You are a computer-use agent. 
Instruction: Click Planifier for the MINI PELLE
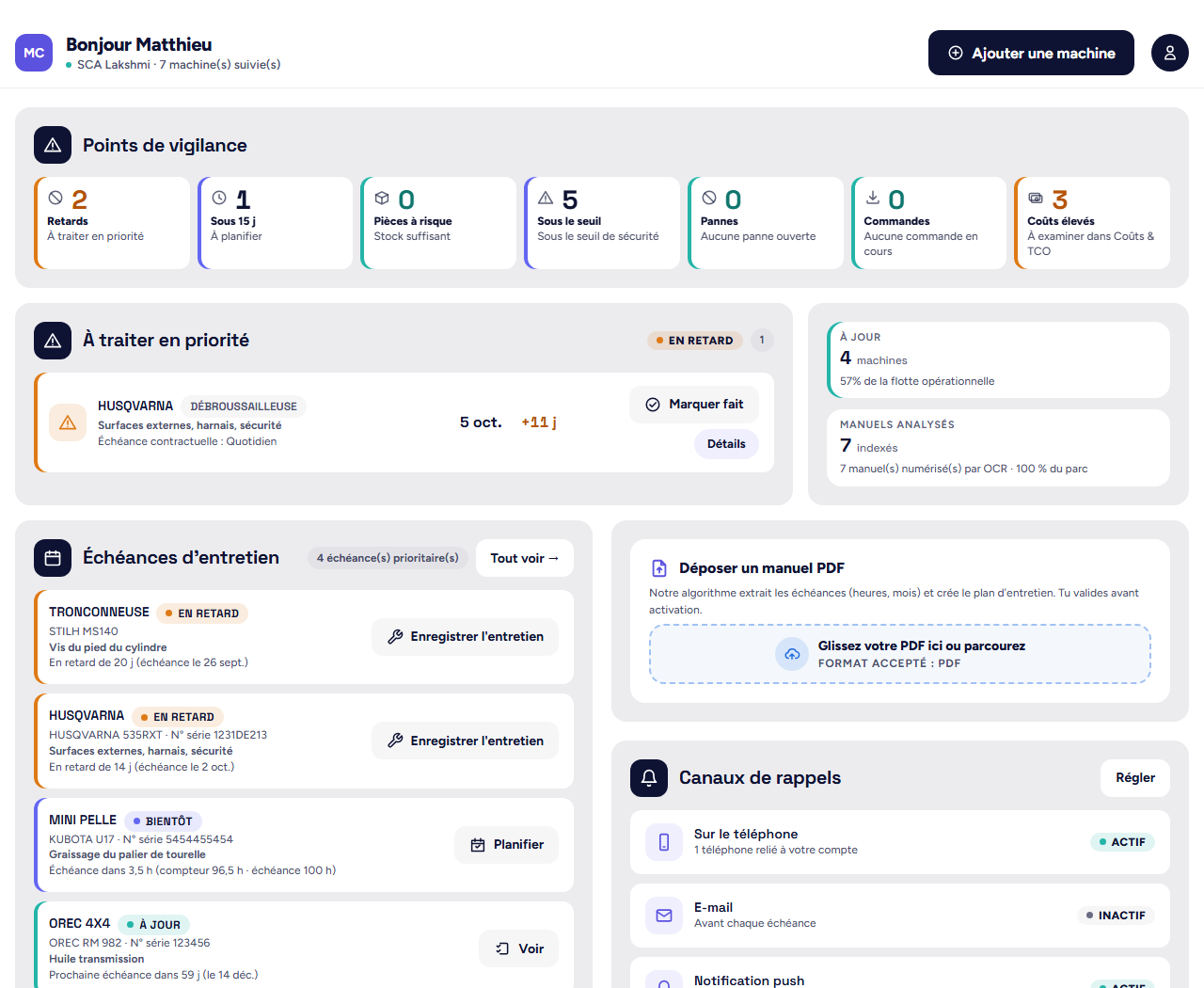tap(506, 845)
